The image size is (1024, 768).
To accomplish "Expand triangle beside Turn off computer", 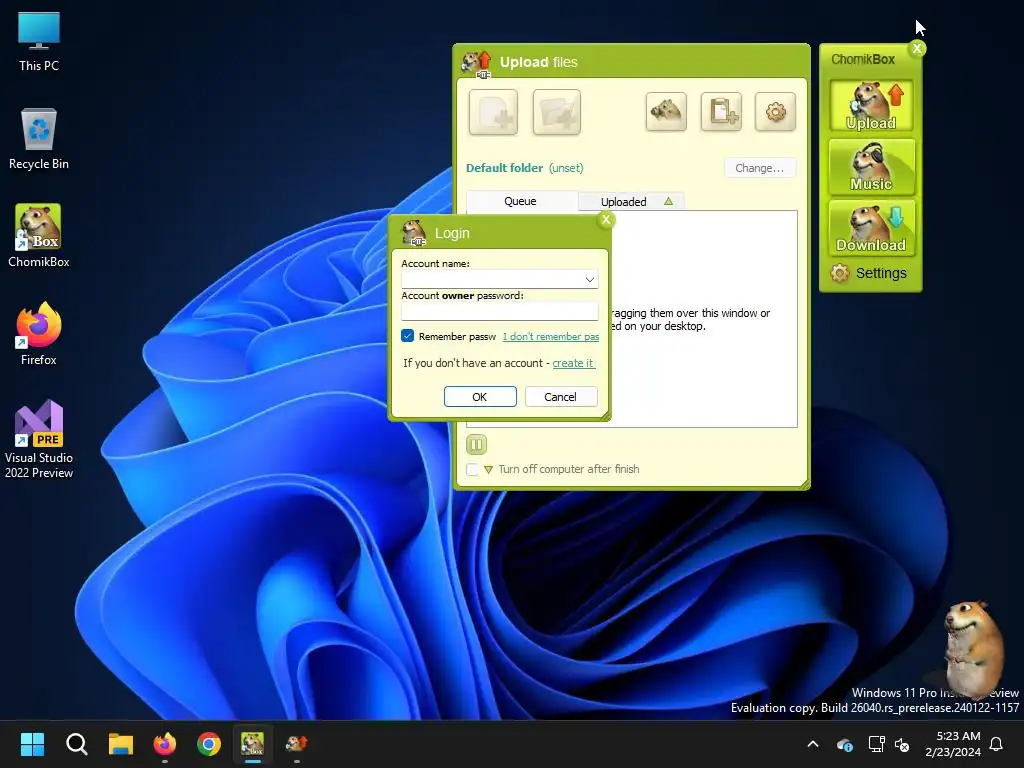I will click(x=488, y=470).
